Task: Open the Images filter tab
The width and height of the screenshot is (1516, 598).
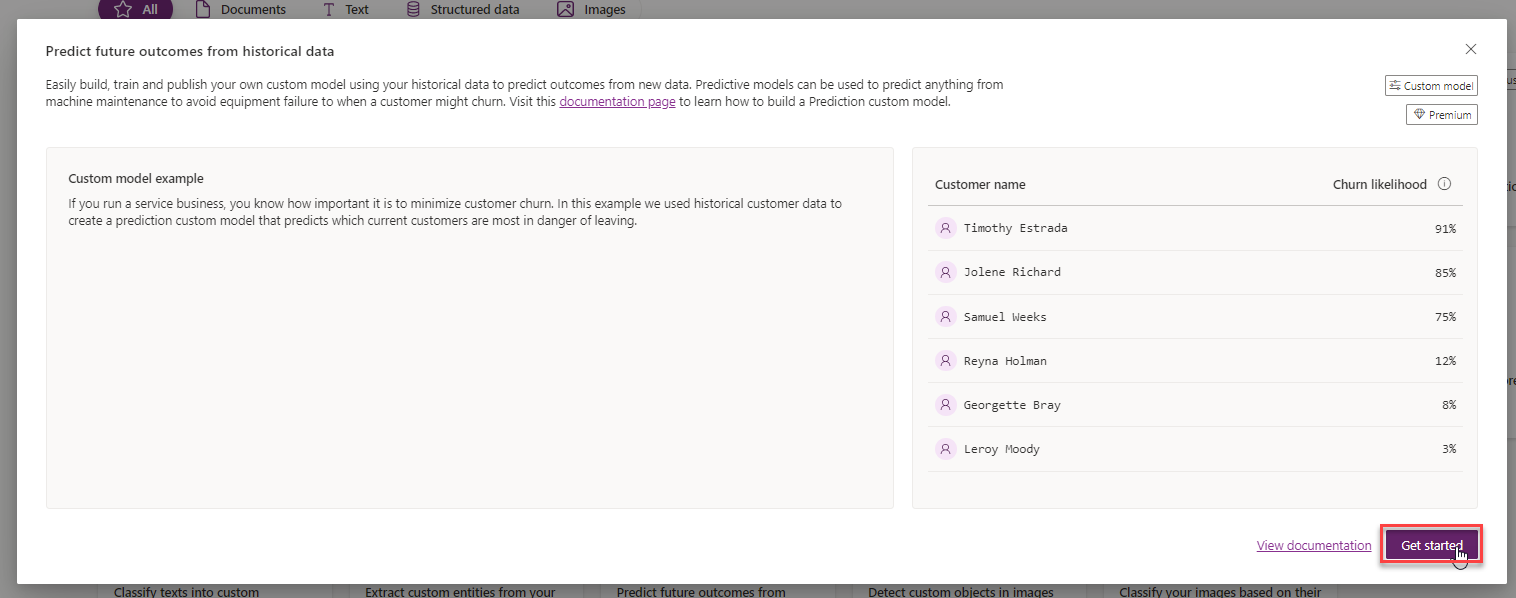Action: 592,10
